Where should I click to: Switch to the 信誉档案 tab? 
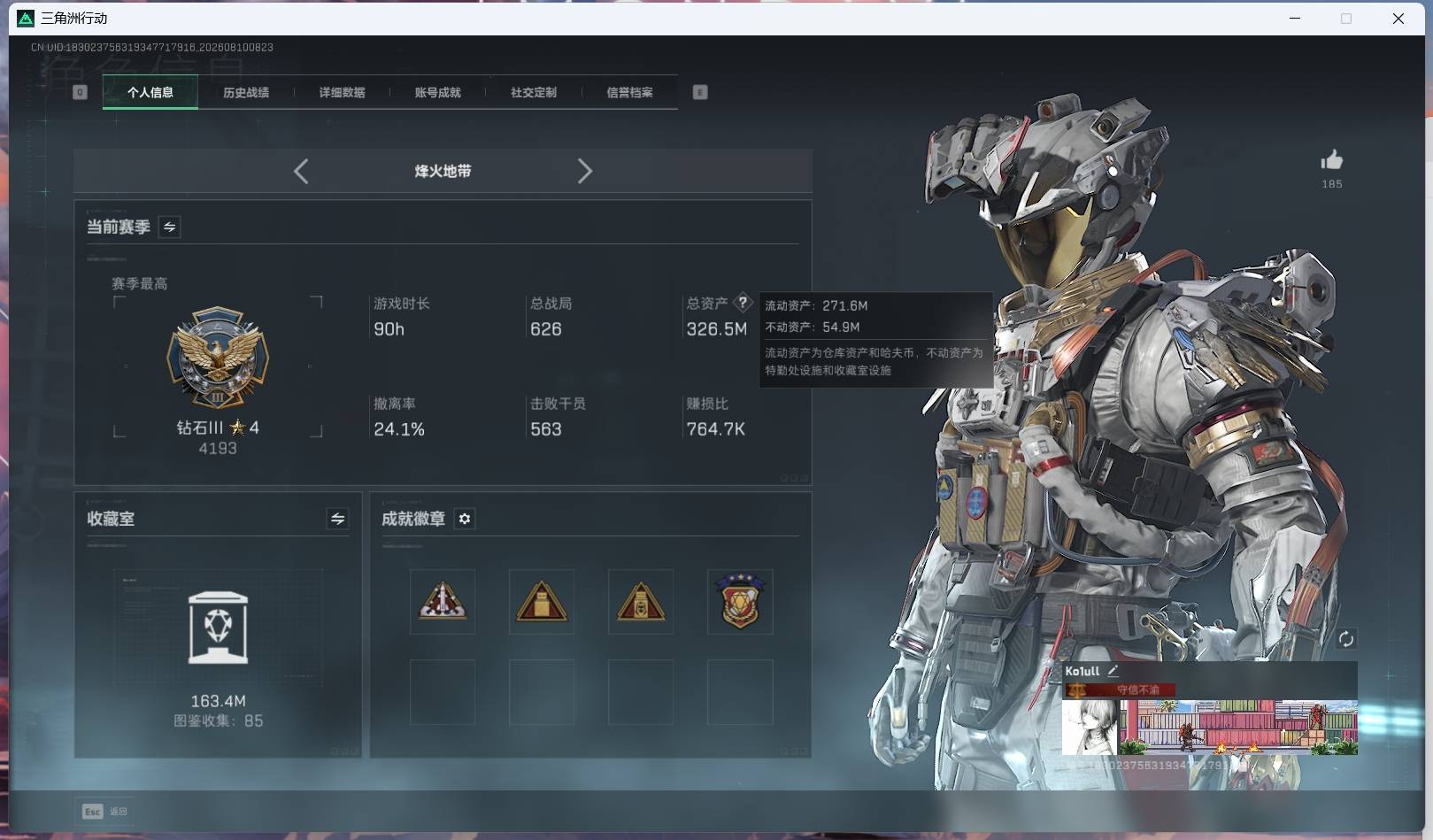click(629, 92)
